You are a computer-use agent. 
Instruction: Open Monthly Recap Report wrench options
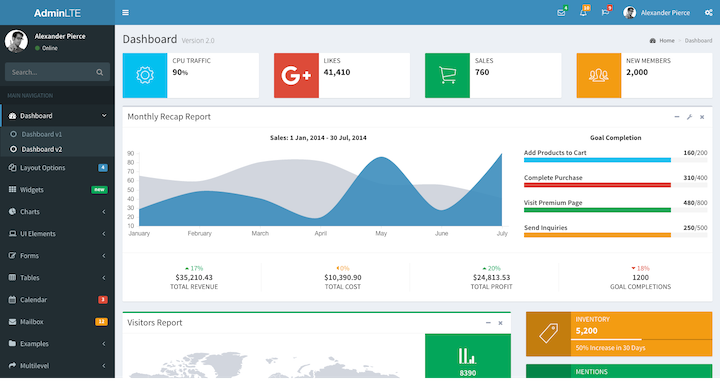[x=689, y=117]
